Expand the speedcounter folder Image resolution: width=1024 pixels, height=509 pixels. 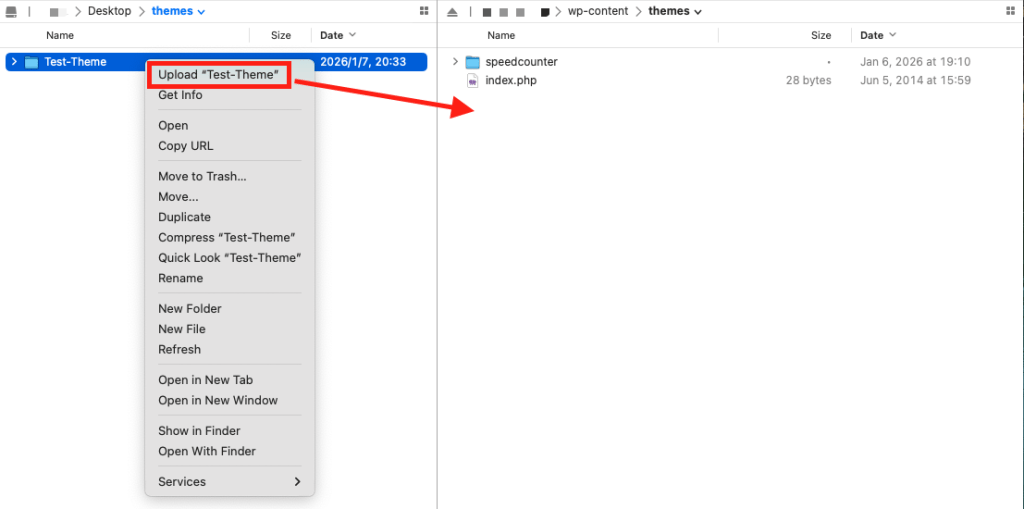[455, 62]
